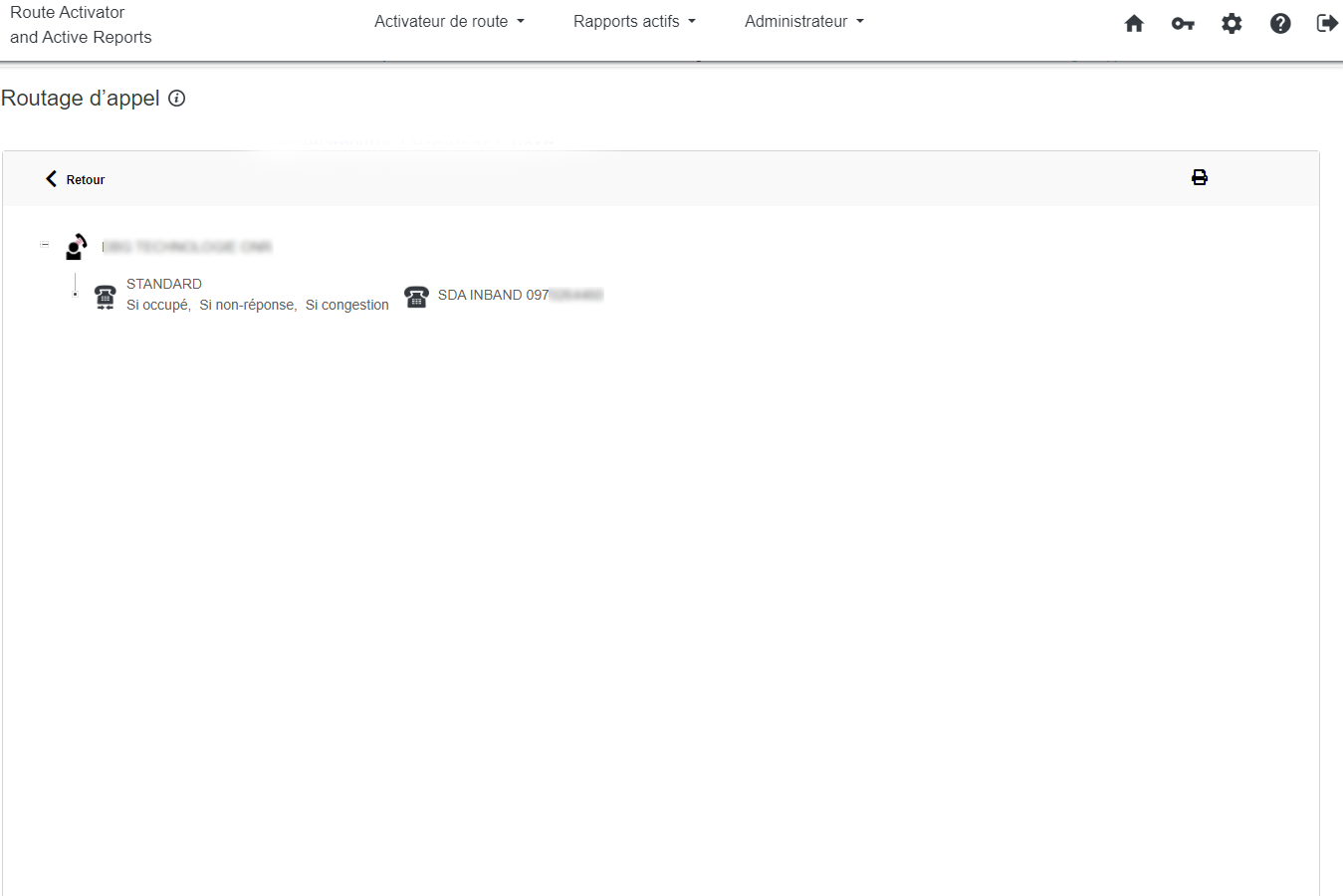This screenshot has height=896, width=1343.
Task: Click info icon beside Routage d'appel
Action: [177, 99]
